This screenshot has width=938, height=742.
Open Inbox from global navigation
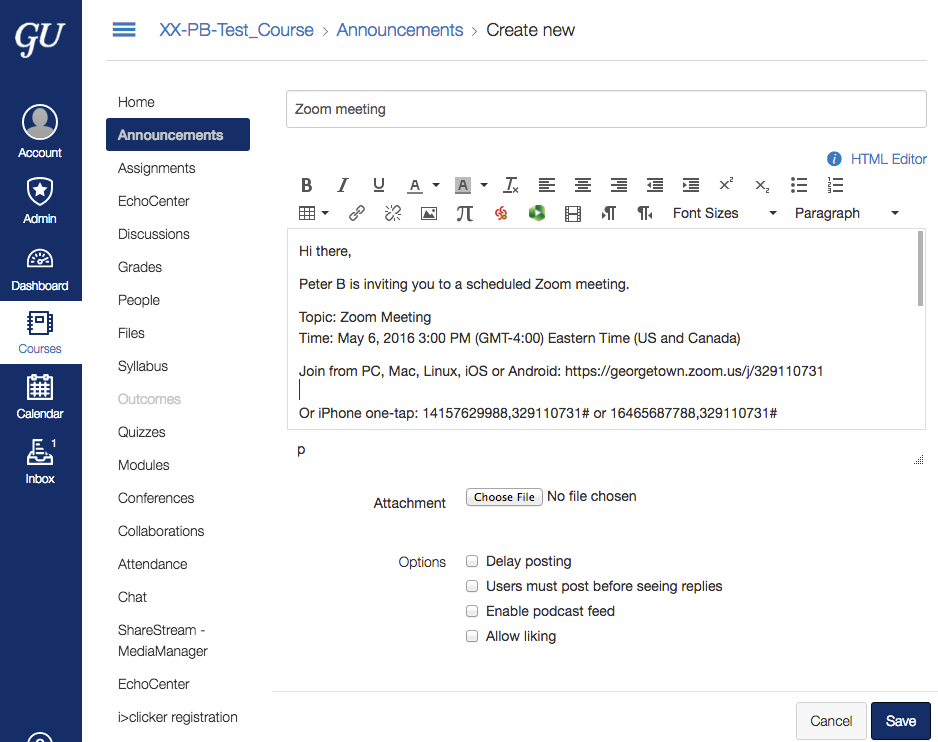[x=40, y=461]
